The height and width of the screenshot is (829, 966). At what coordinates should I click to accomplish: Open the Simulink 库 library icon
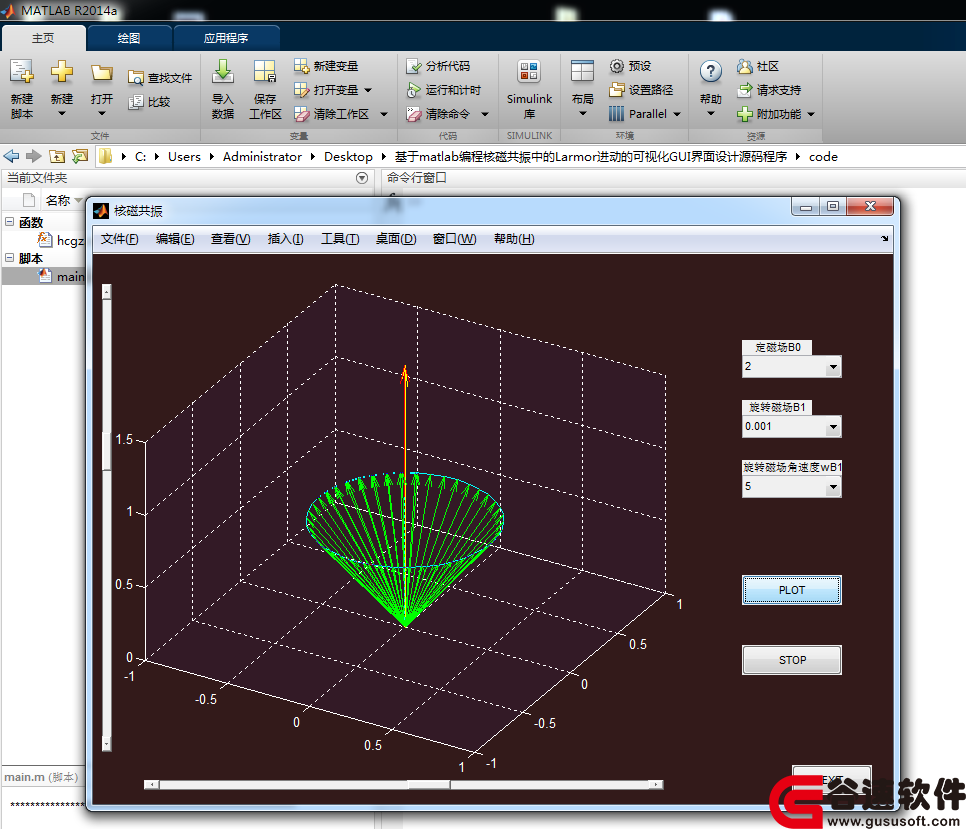(529, 71)
